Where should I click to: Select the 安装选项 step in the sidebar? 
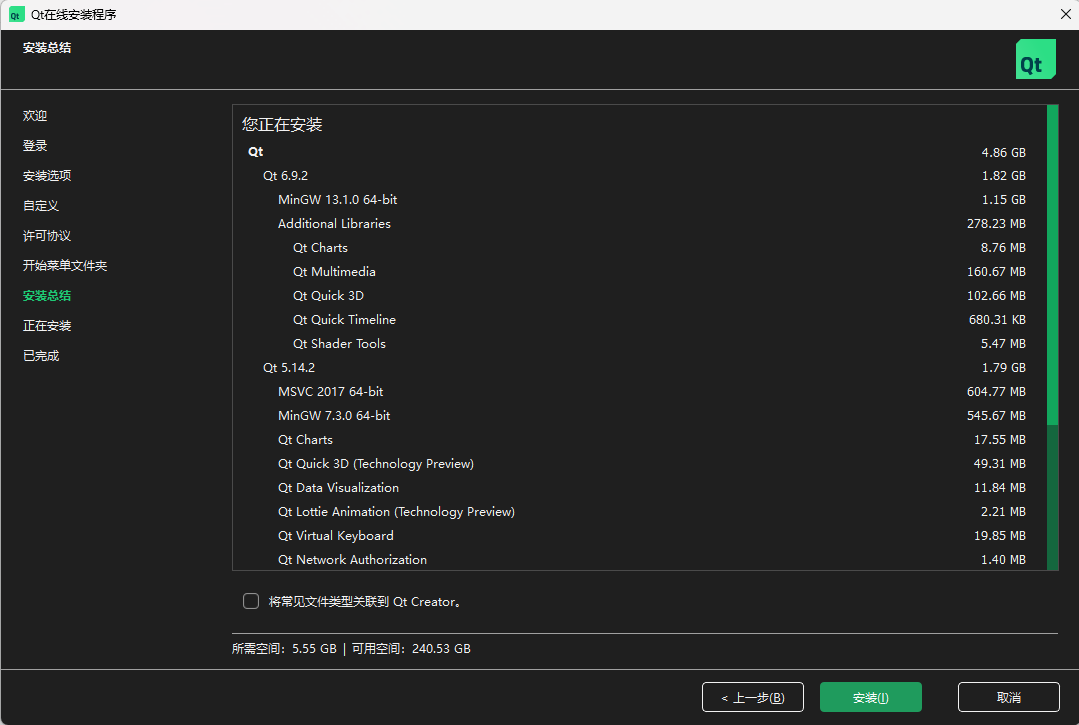click(47, 175)
